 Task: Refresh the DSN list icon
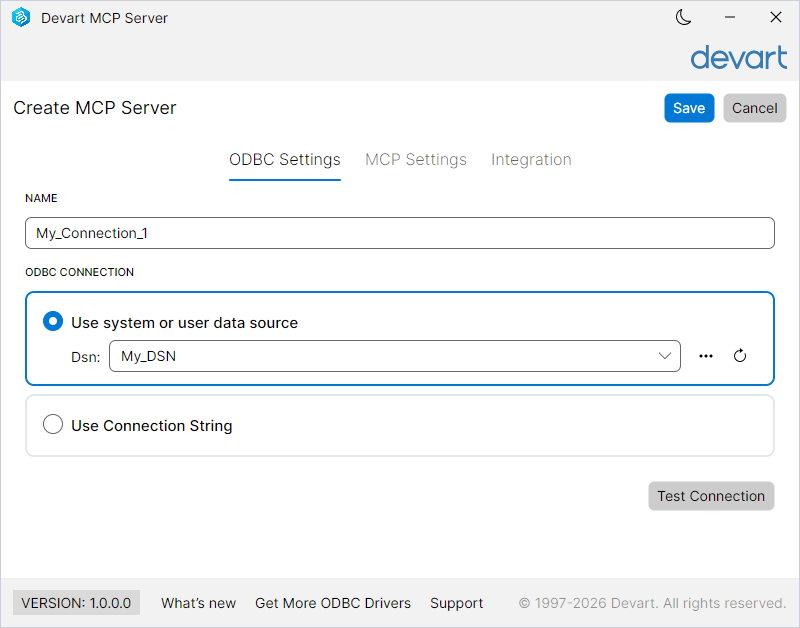740,356
